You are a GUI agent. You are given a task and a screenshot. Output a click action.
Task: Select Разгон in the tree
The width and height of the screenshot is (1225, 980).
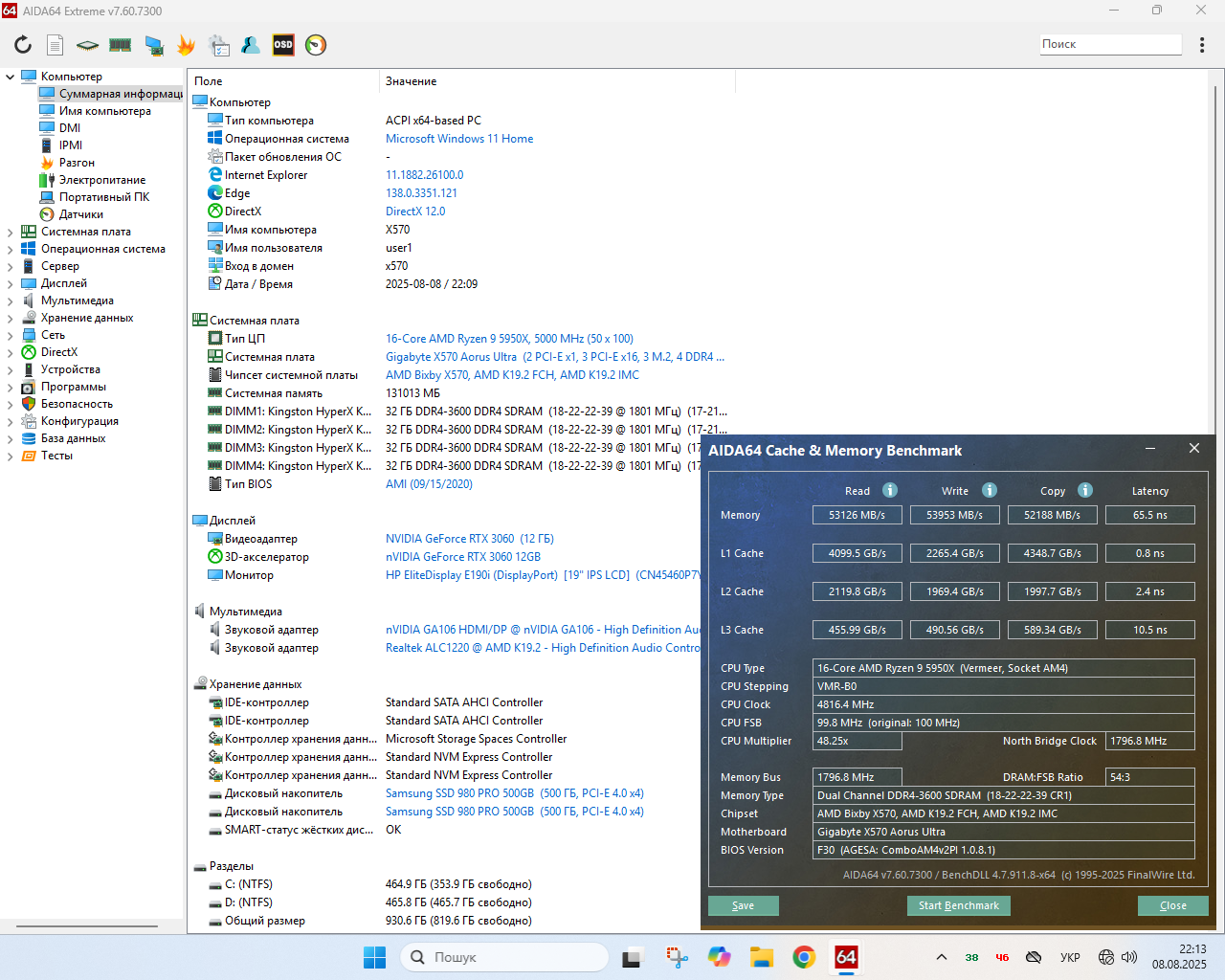77,163
